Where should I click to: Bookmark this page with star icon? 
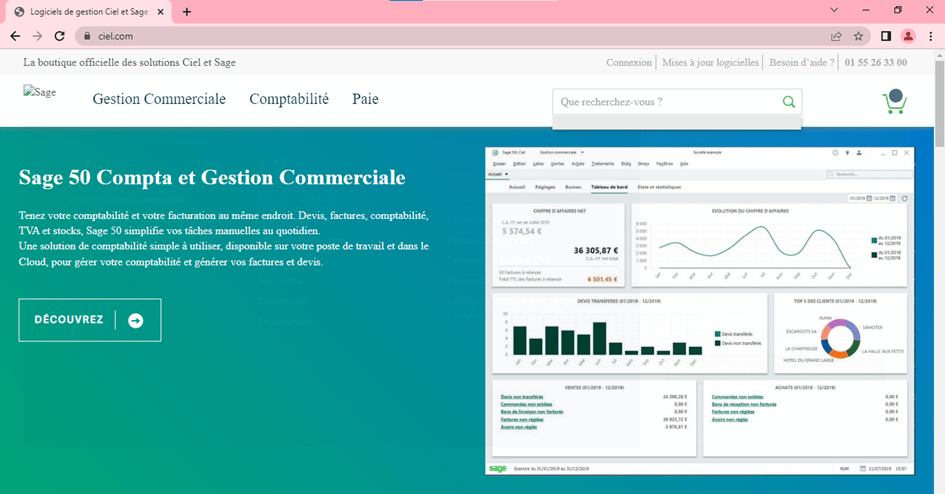coord(858,36)
